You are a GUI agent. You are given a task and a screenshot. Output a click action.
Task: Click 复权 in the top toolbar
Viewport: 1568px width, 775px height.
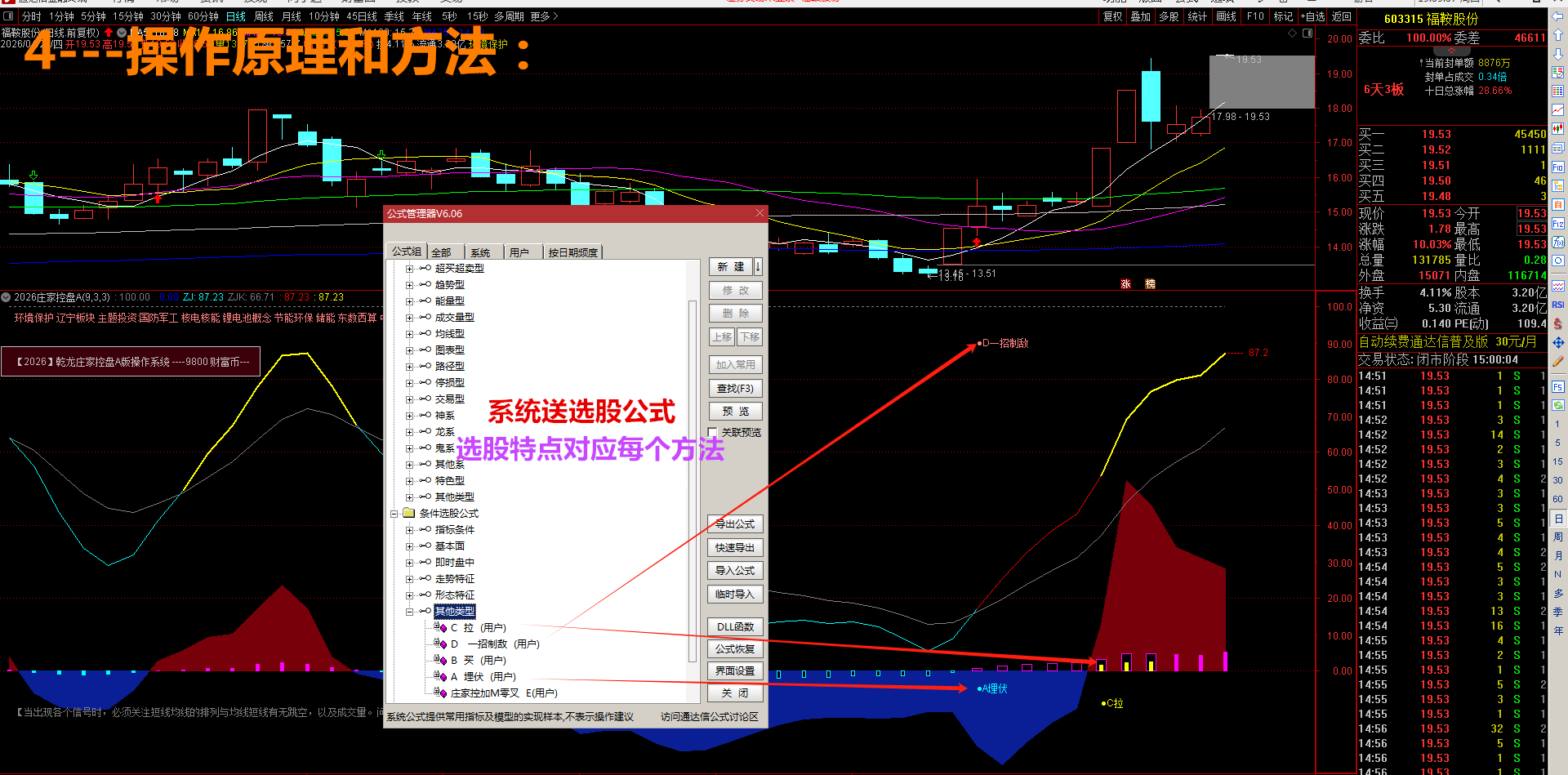[x=1113, y=16]
